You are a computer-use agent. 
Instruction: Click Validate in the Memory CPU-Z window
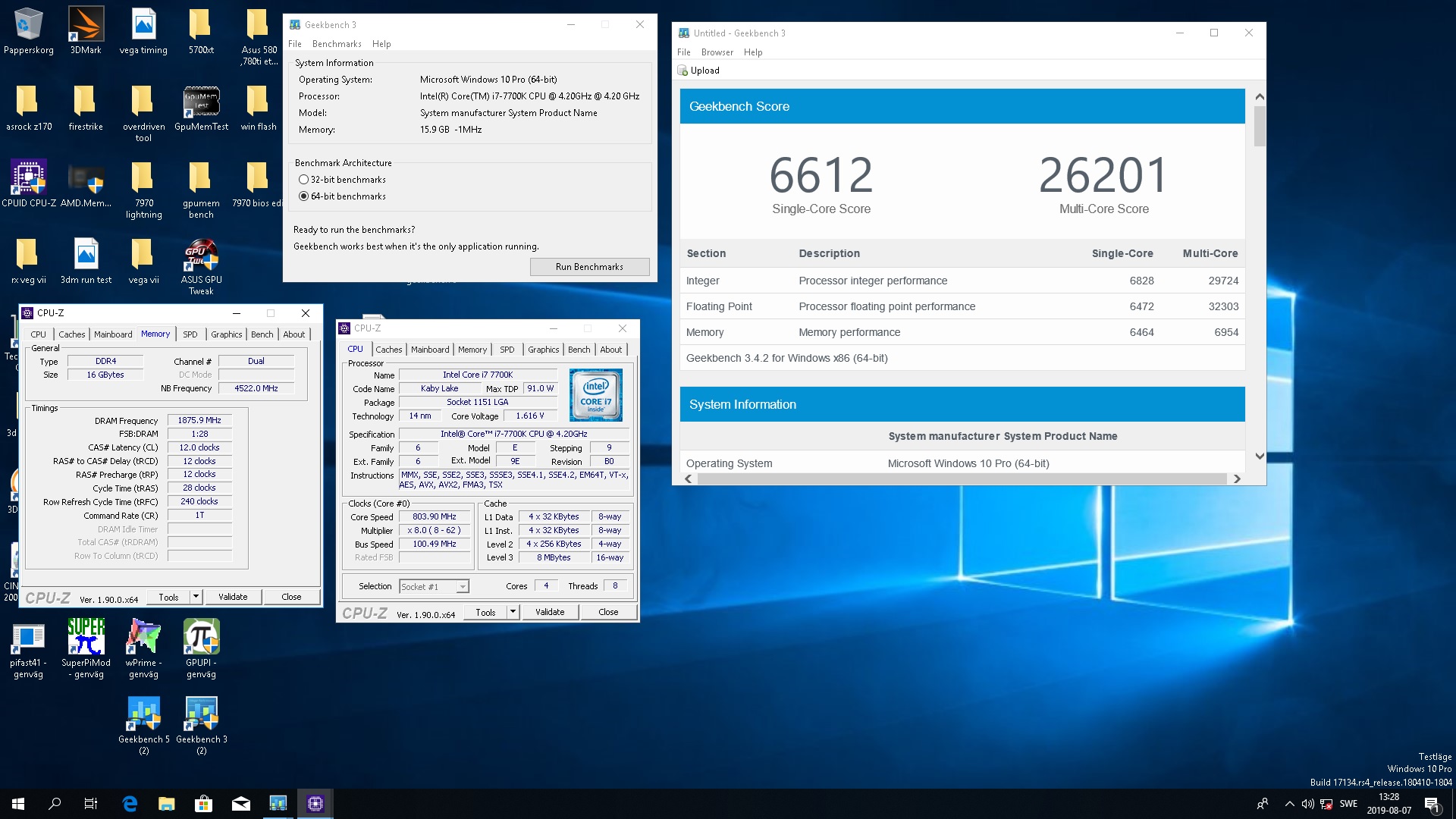pos(233,597)
